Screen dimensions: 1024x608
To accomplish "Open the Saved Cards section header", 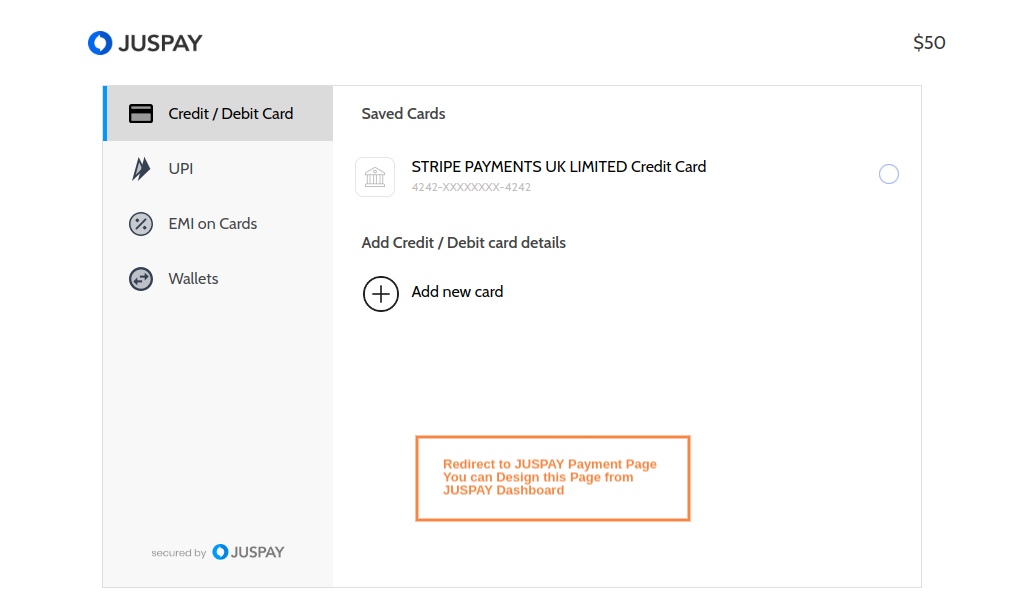I will pyautogui.click(x=403, y=113).
